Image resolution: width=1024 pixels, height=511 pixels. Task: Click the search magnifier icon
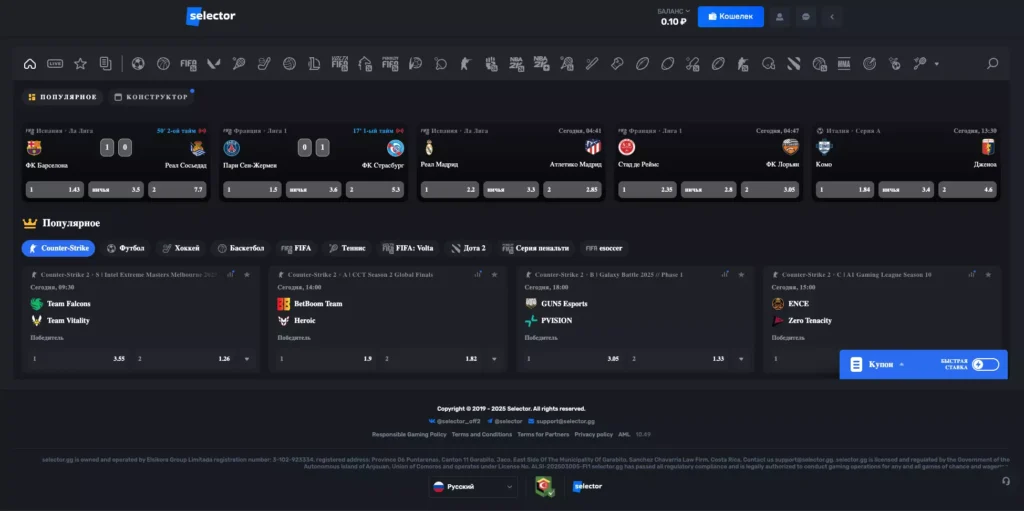992,64
